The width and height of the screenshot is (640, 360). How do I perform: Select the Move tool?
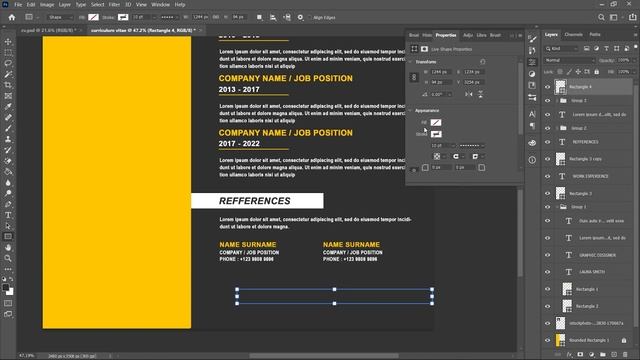tap(8, 42)
